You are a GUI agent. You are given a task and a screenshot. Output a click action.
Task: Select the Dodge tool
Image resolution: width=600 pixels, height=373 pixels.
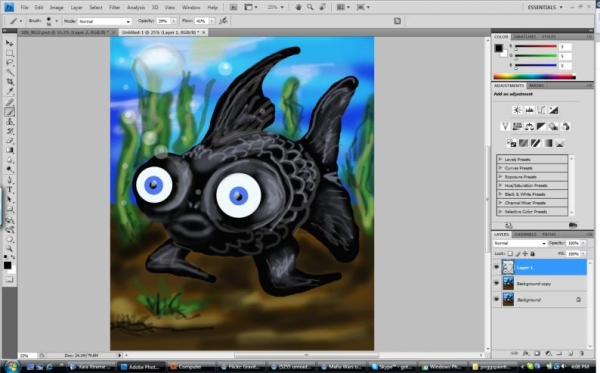click(10, 169)
